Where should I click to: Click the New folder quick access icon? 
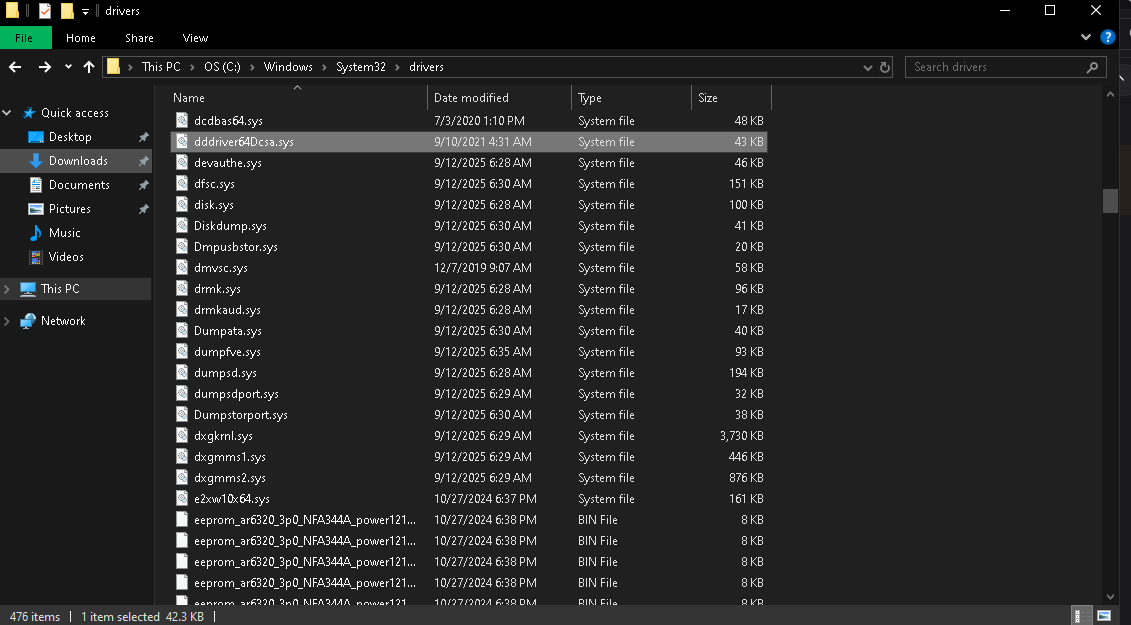tap(67, 11)
